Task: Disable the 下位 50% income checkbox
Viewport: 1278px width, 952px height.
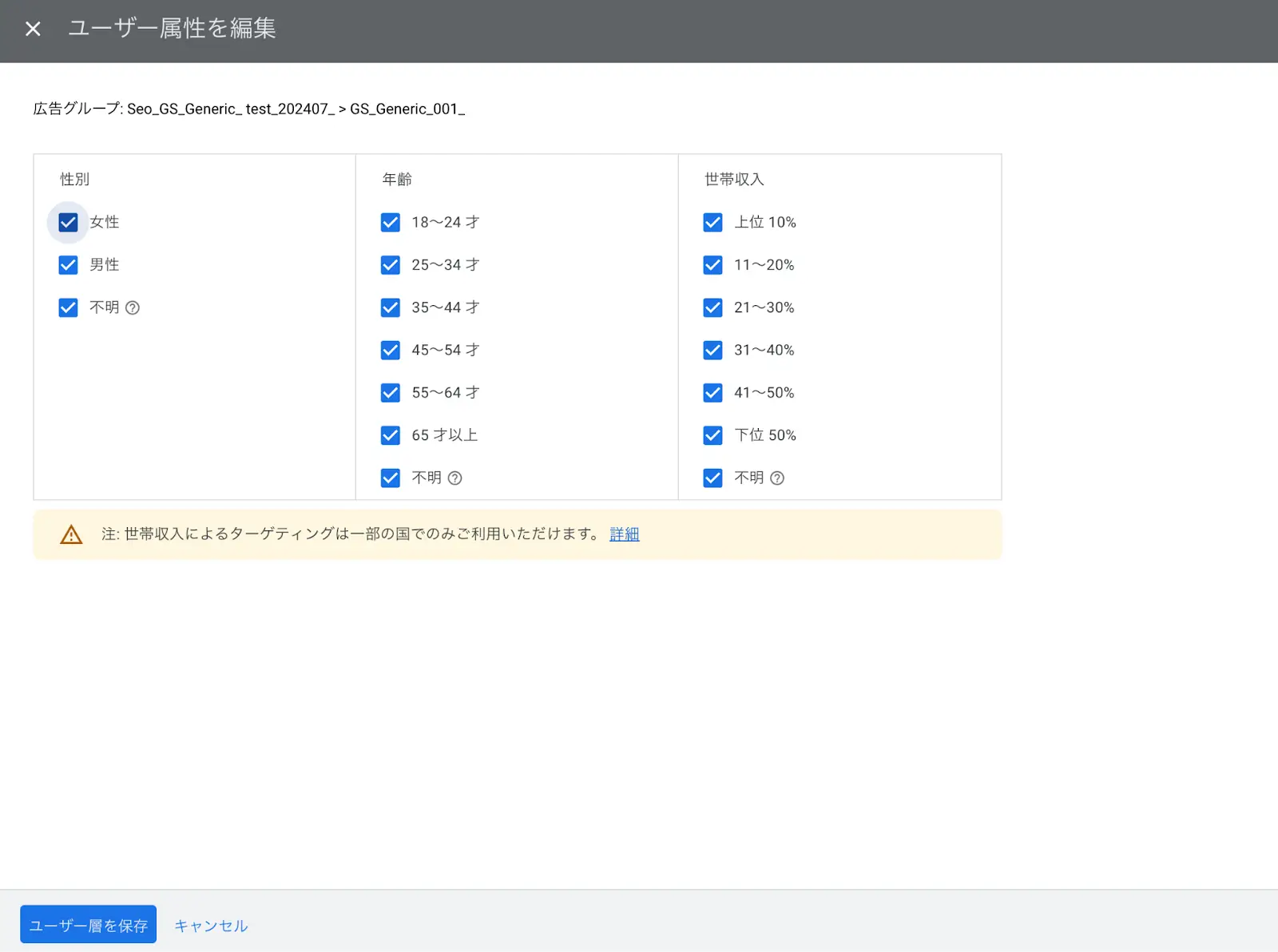Action: [712, 435]
